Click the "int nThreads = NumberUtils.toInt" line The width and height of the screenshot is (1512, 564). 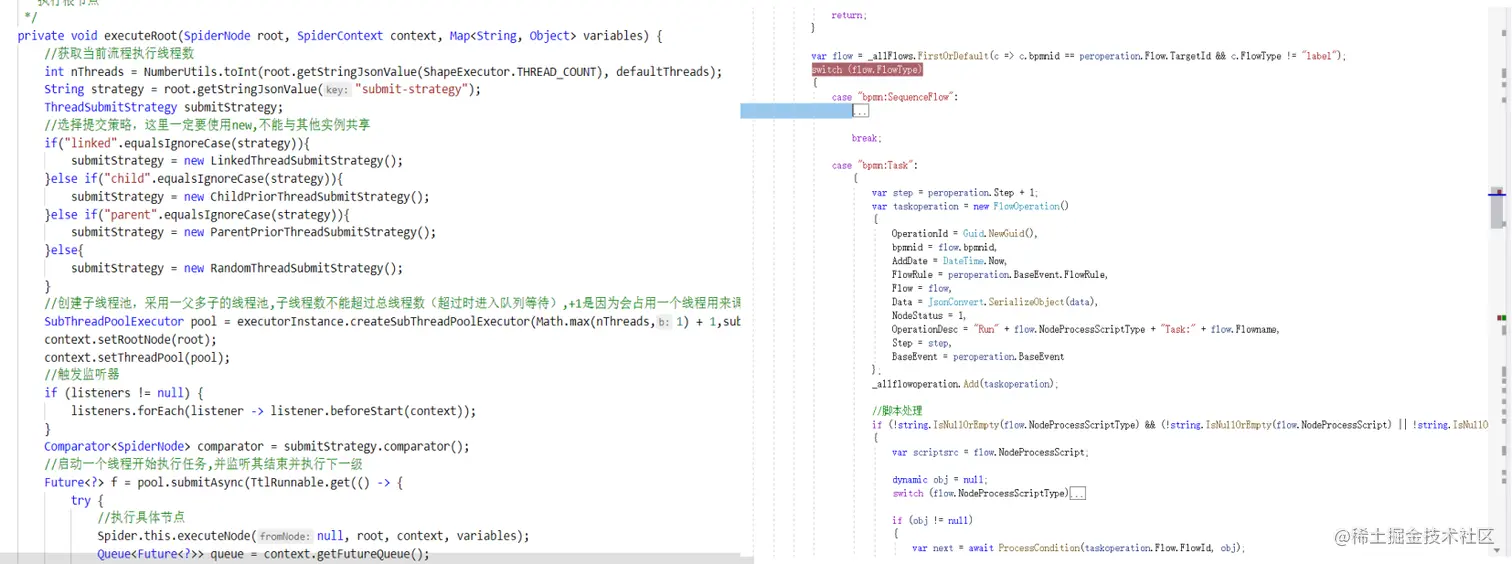point(383,72)
